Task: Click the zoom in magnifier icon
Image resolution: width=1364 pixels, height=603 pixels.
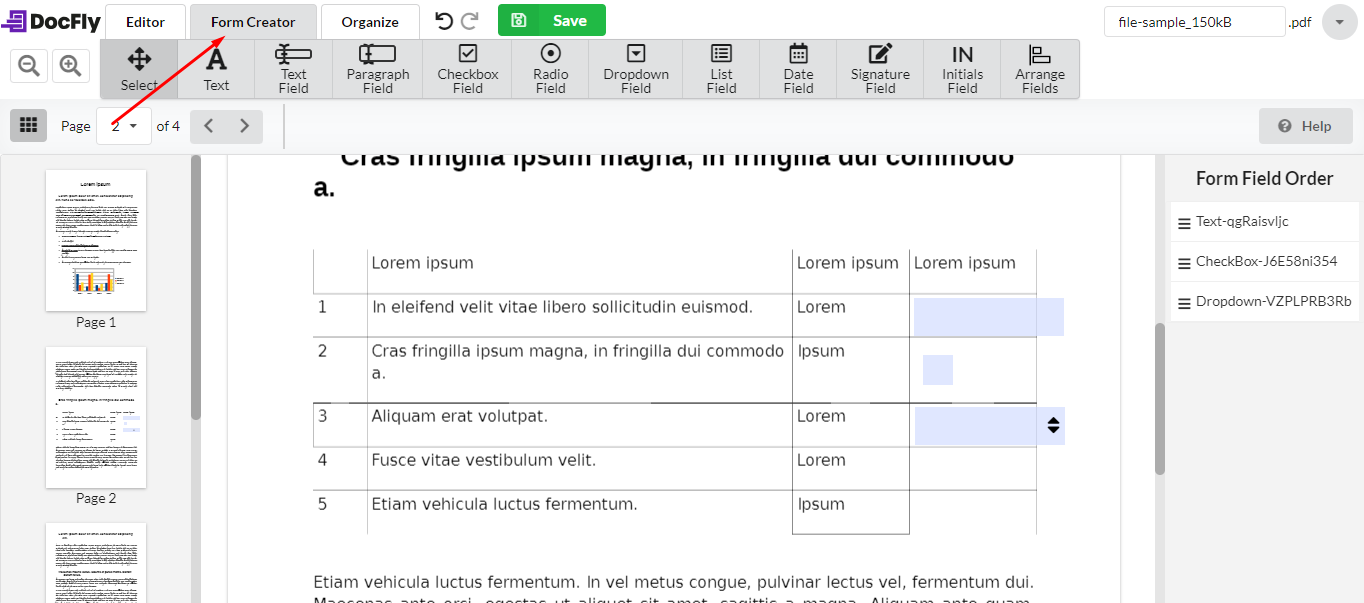Action: (70, 65)
